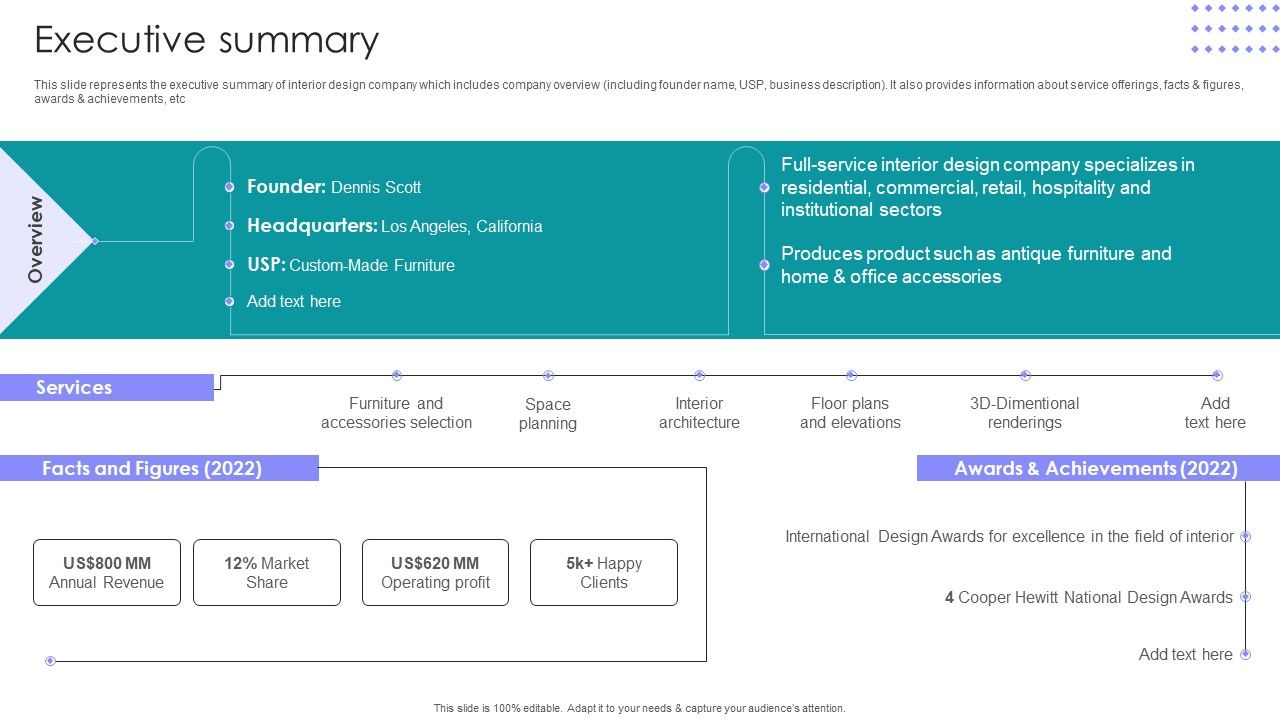This screenshot has width=1280, height=720.
Task: Click the 4 Cooper Hewitt National Design Awards text
Action: pos(1088,597)
